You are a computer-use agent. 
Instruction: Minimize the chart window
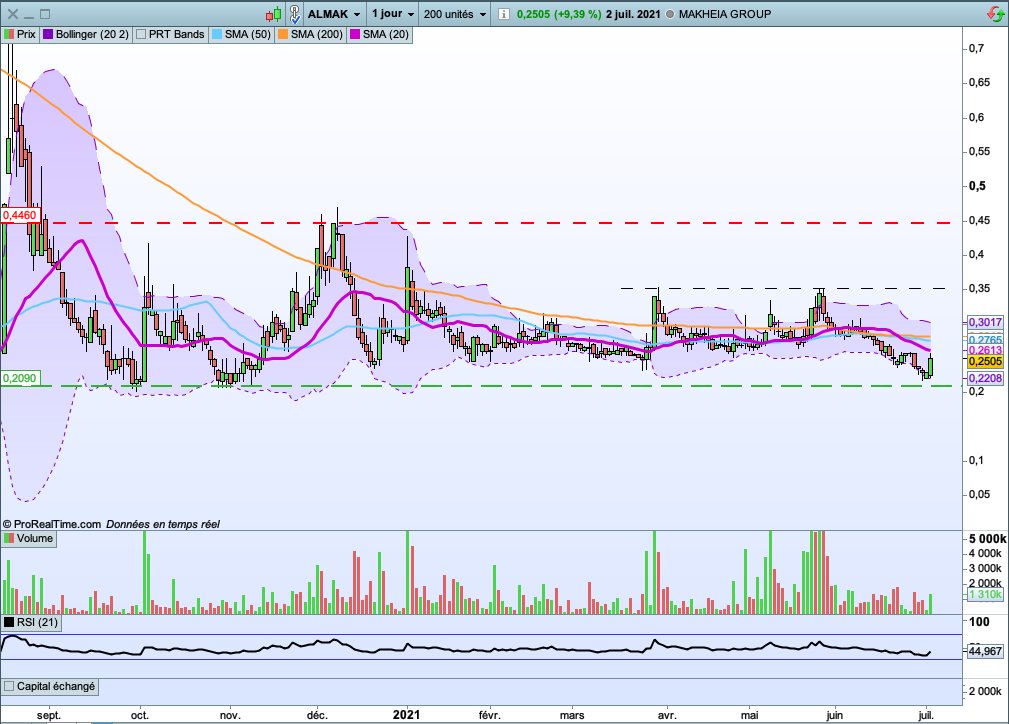tap(29, 15)
